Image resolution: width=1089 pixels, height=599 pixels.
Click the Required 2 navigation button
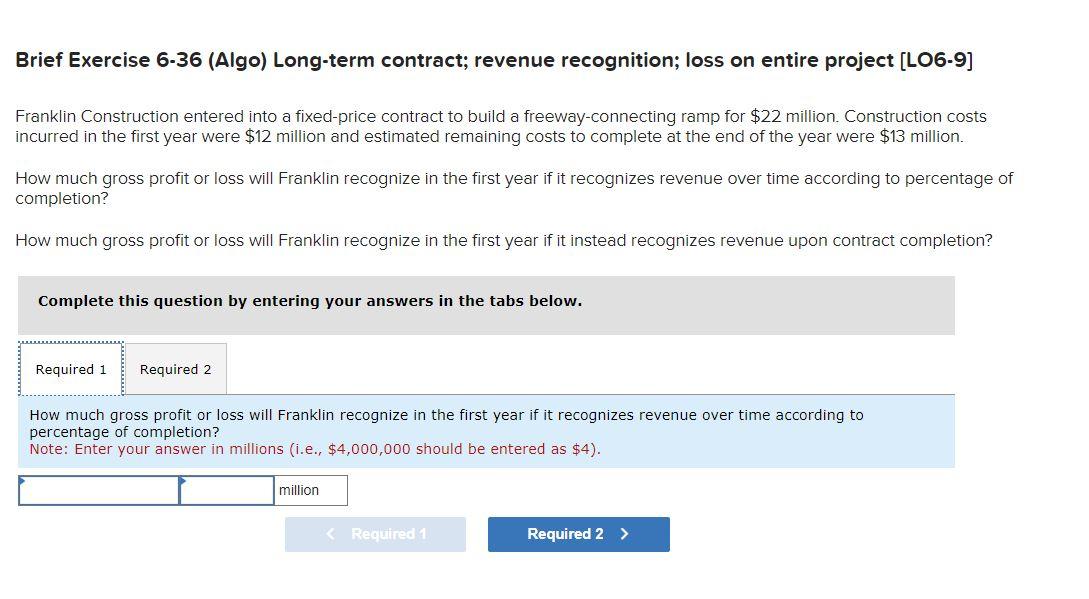(x=578, y=533)
